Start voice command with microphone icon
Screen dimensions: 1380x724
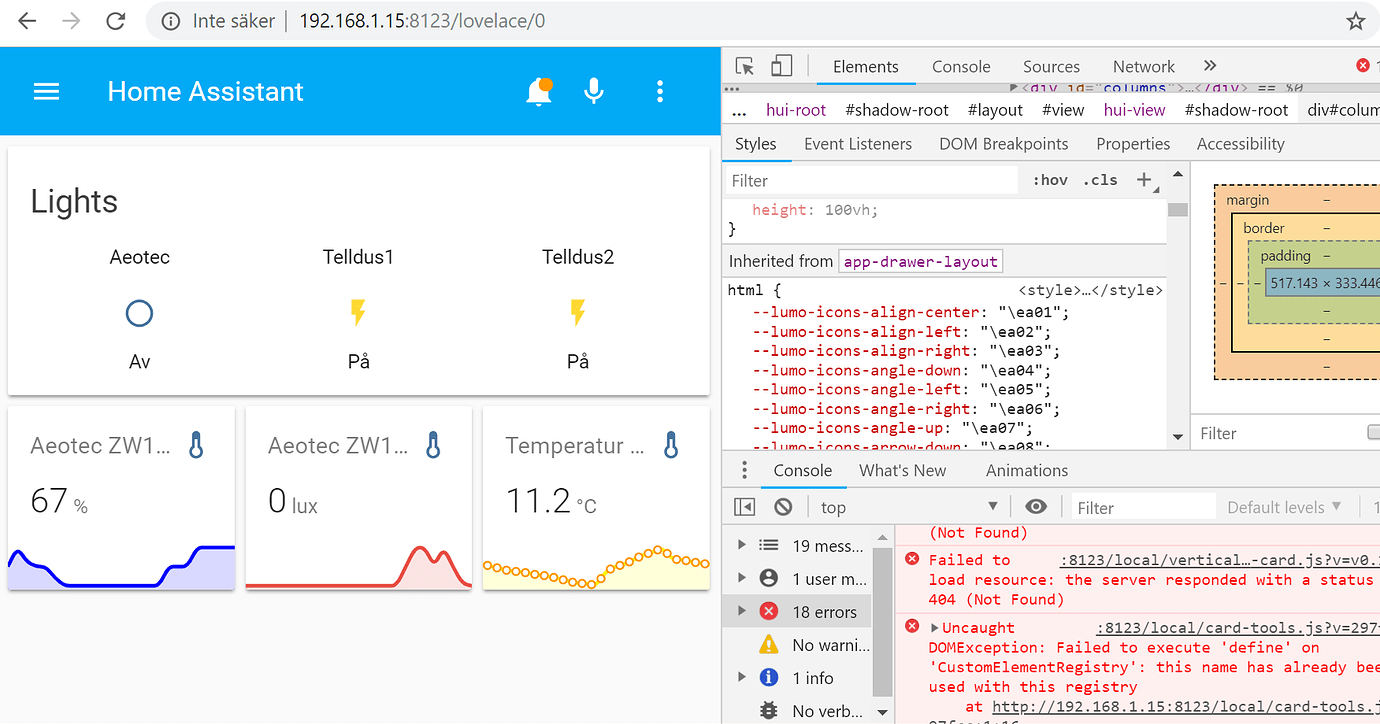tap(594, 91)
